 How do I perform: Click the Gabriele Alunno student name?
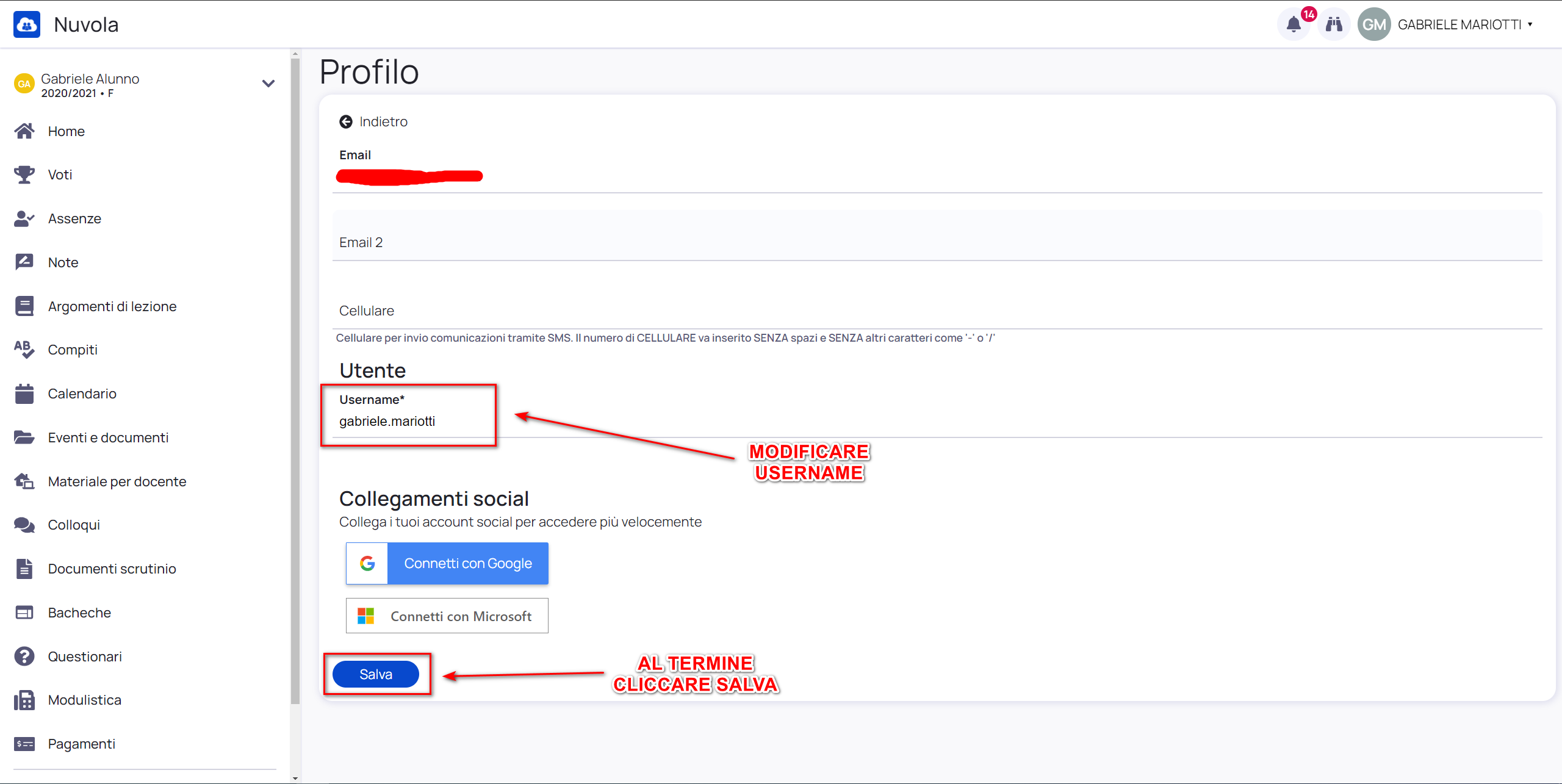click(90, 79)
